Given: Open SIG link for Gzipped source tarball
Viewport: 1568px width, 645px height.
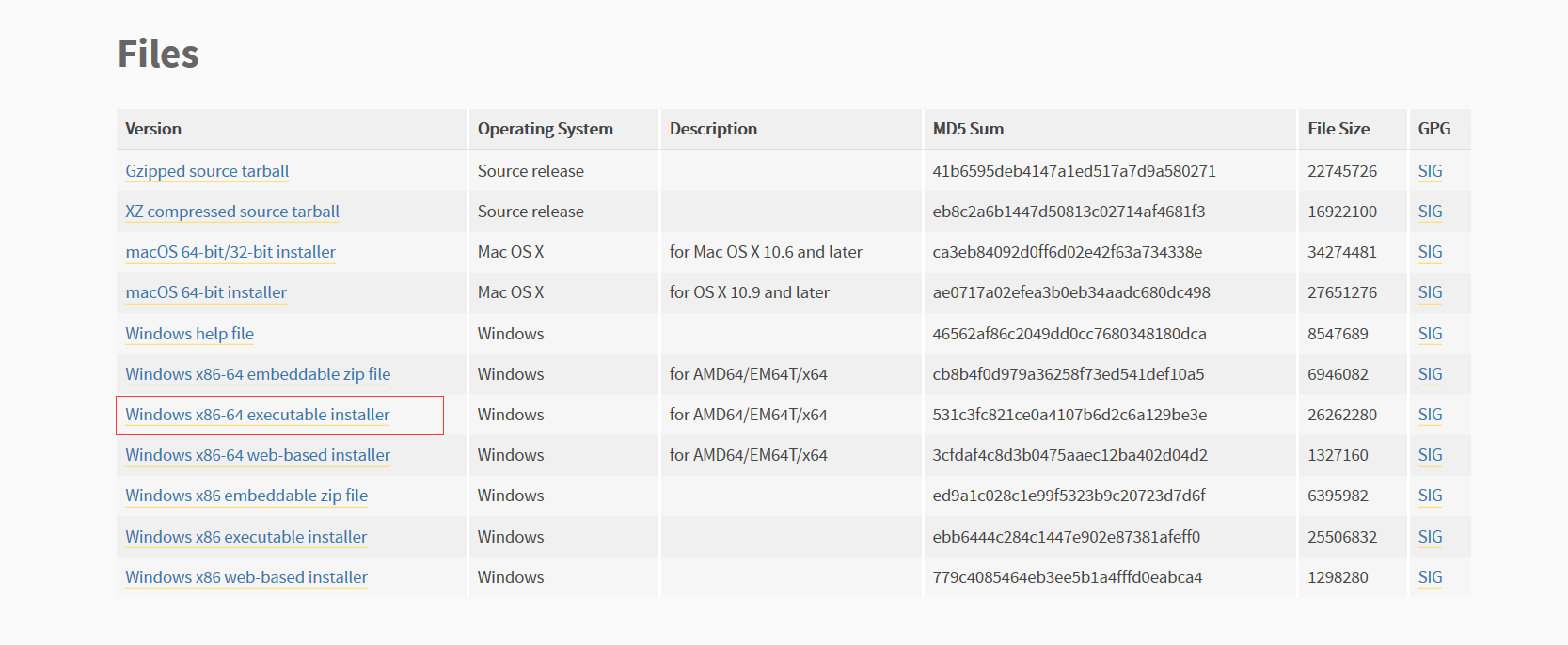Looking at the screenshot, I should [x=1430, y=171].
